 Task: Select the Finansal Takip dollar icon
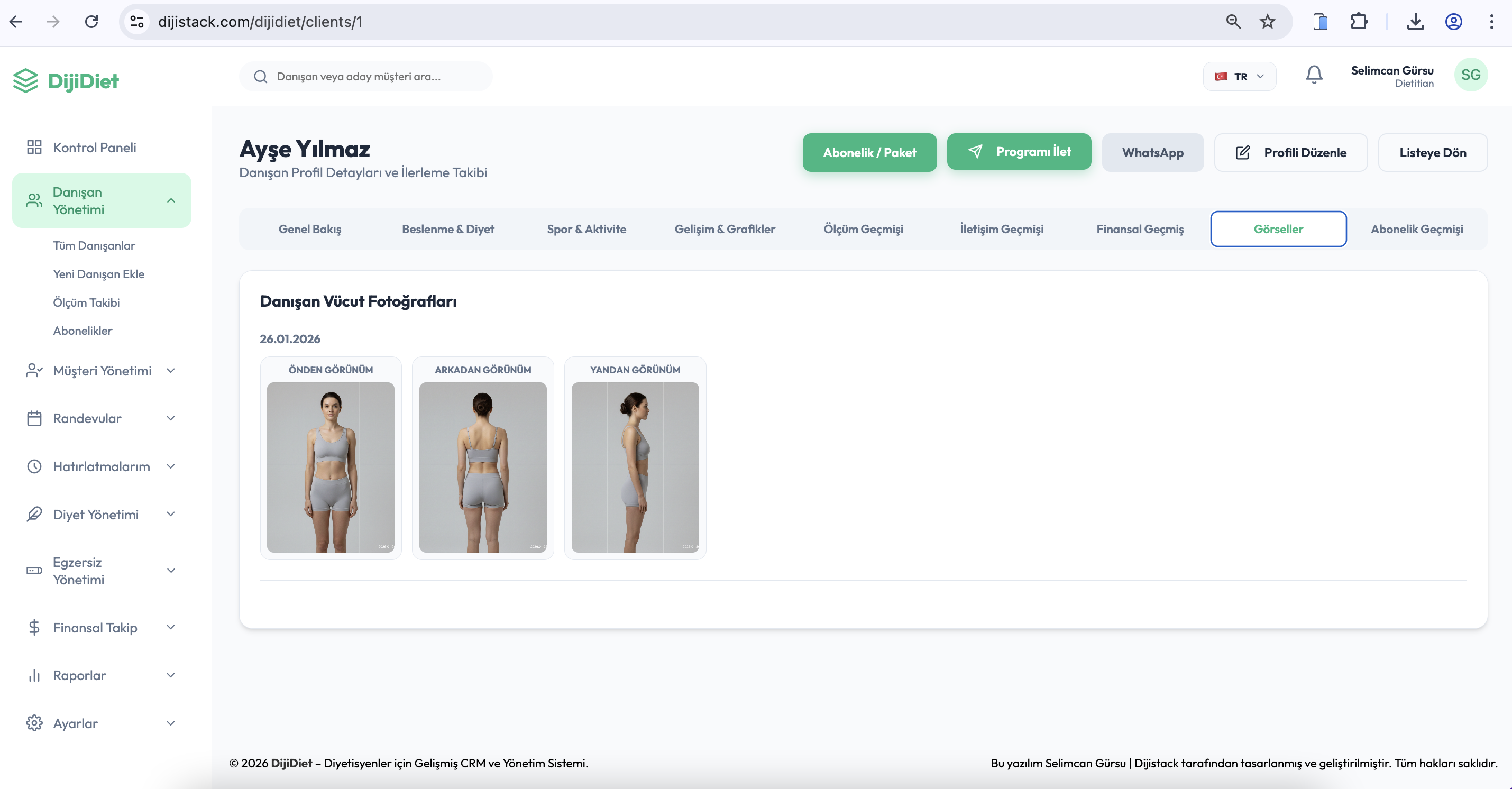[33, 627]
